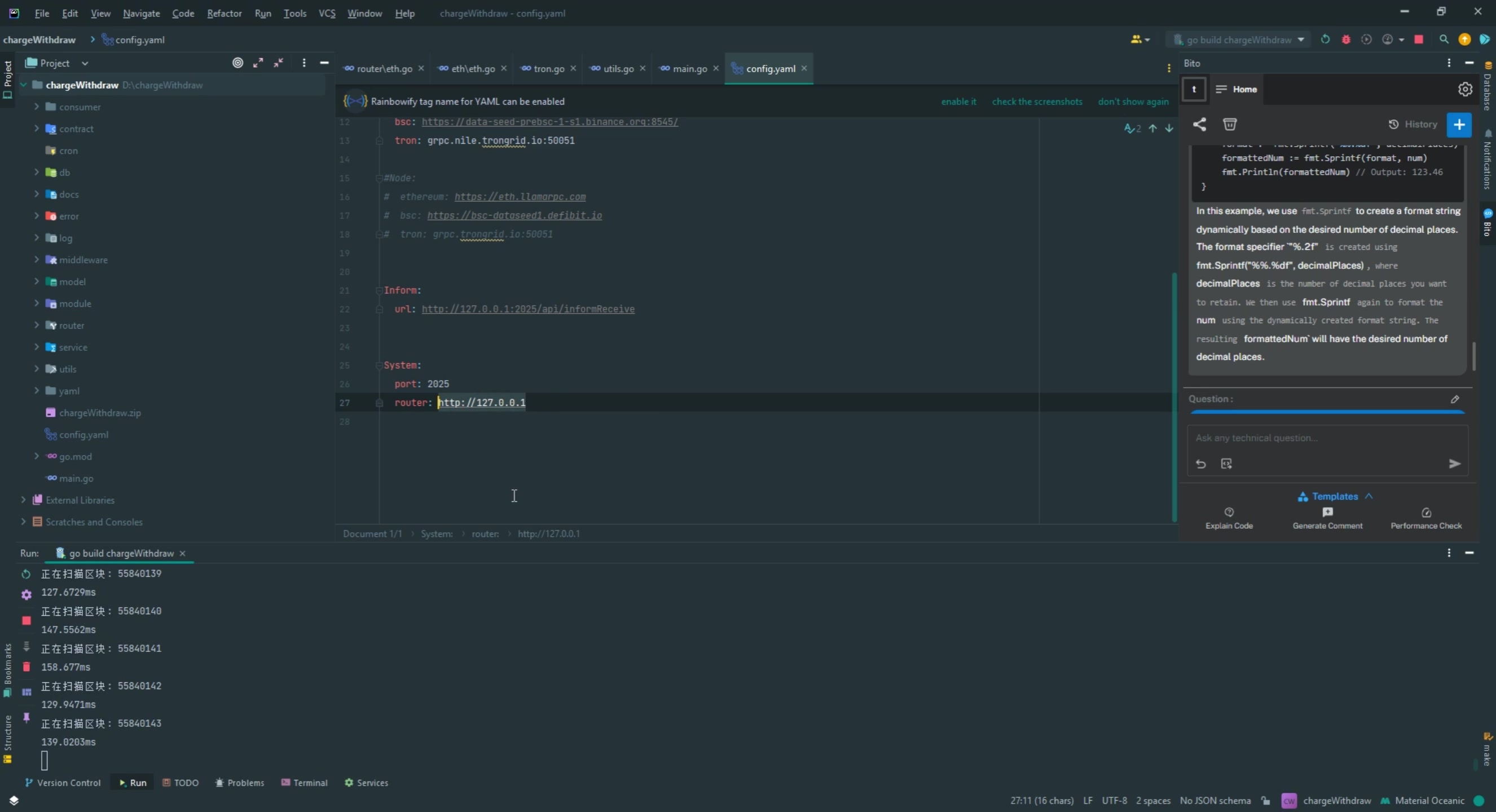The image size is (1496, 812).
Task: Expand the router folder in project tree
Action: [x=37, y=325]
